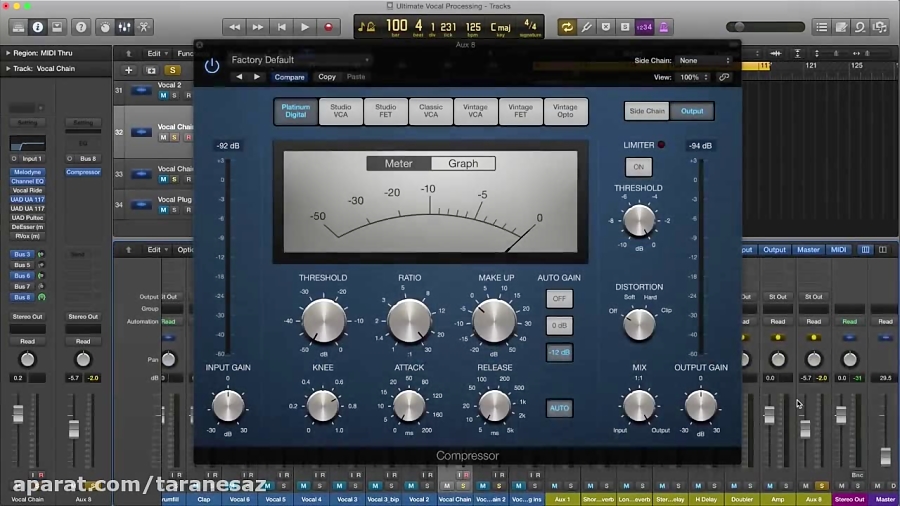Solo the Vocal Plug track

click(x=174, y=210)
